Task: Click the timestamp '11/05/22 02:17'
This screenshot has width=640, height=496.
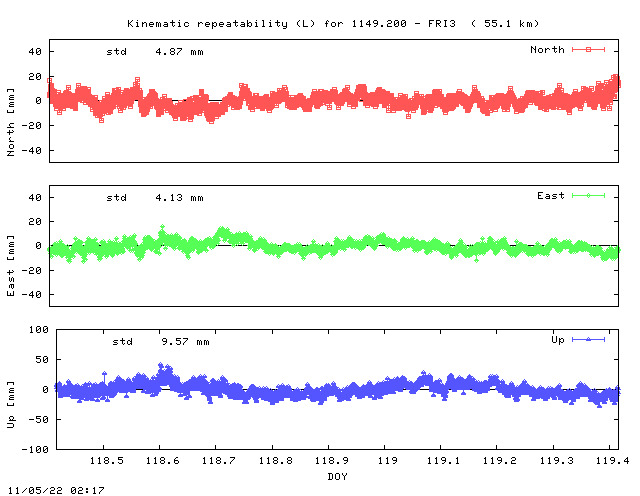Action: (56, 490)
